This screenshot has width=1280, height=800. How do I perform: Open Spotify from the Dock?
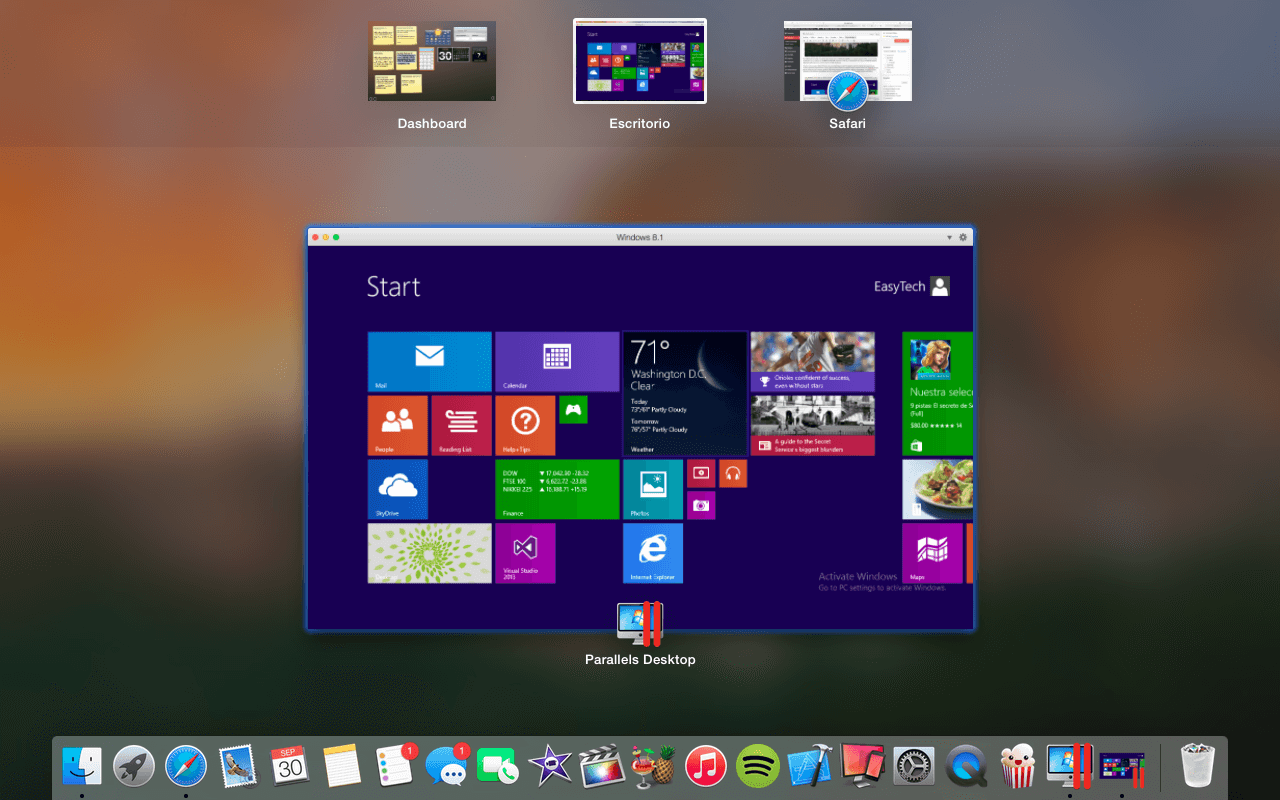[758, 767]
